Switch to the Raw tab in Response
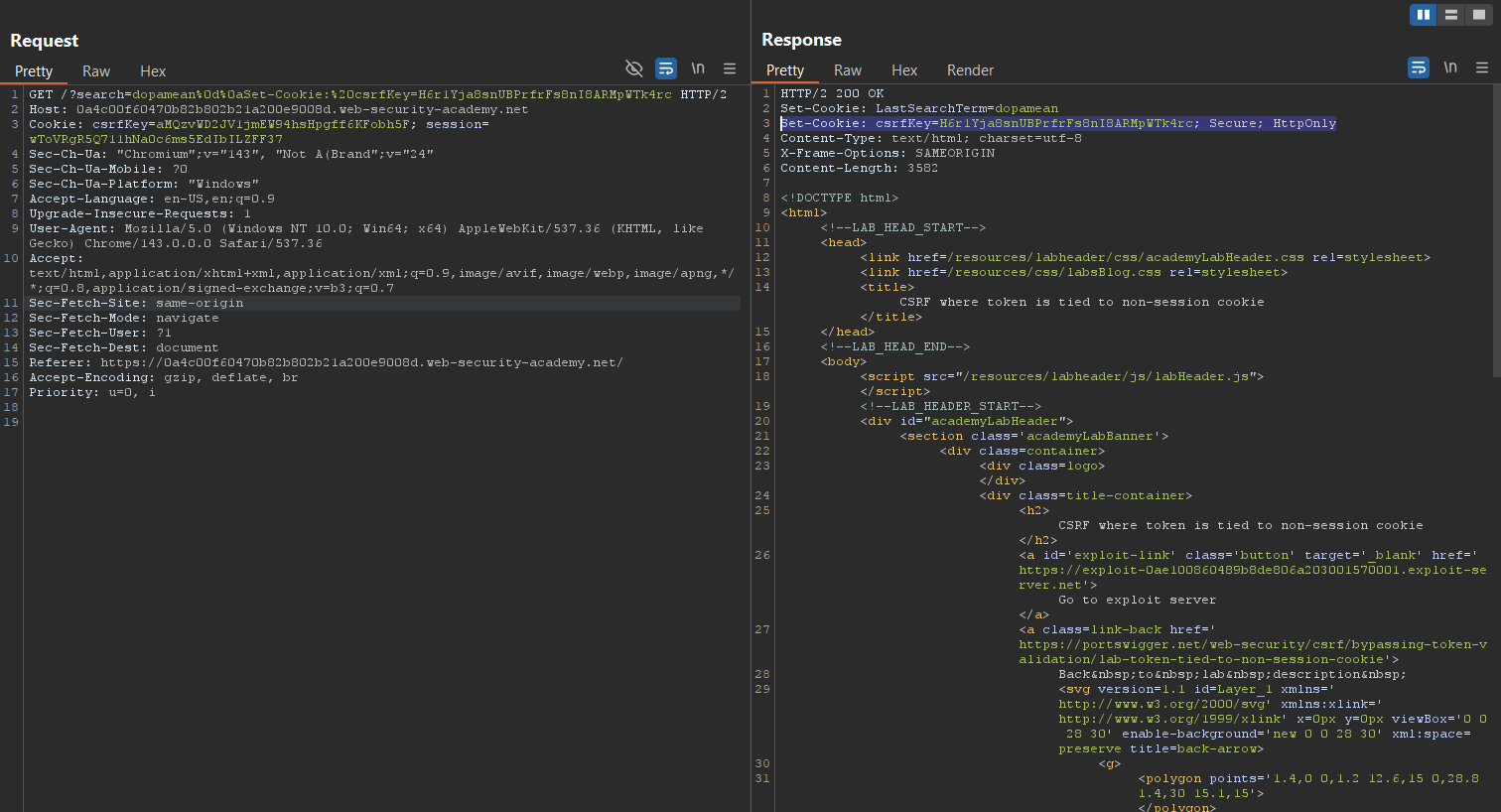1501x812 pixels. 848,70
